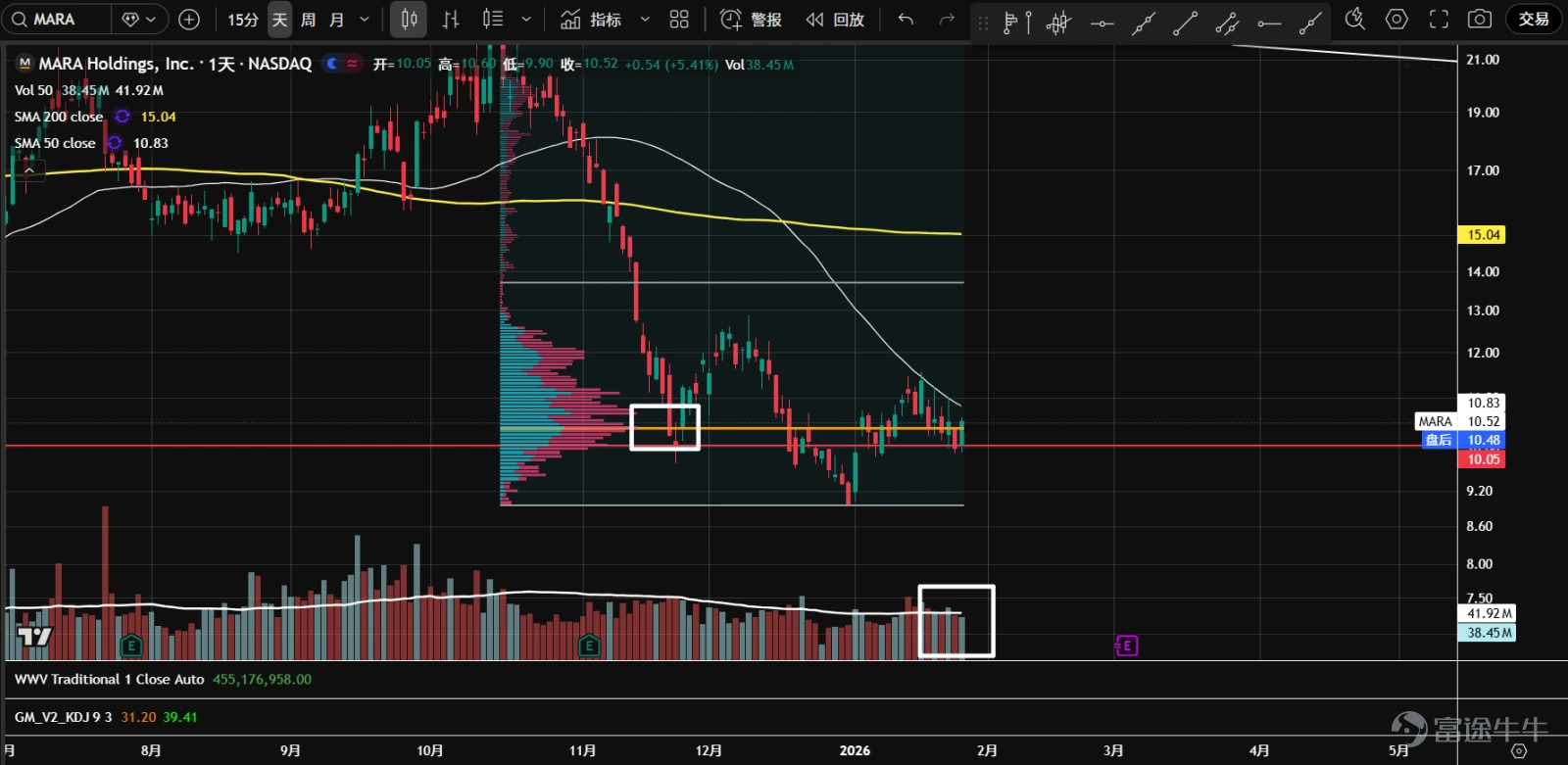The image size is (1568, 765).
Task: Click the MARA 10.52 last price label
Action: 1460,422
